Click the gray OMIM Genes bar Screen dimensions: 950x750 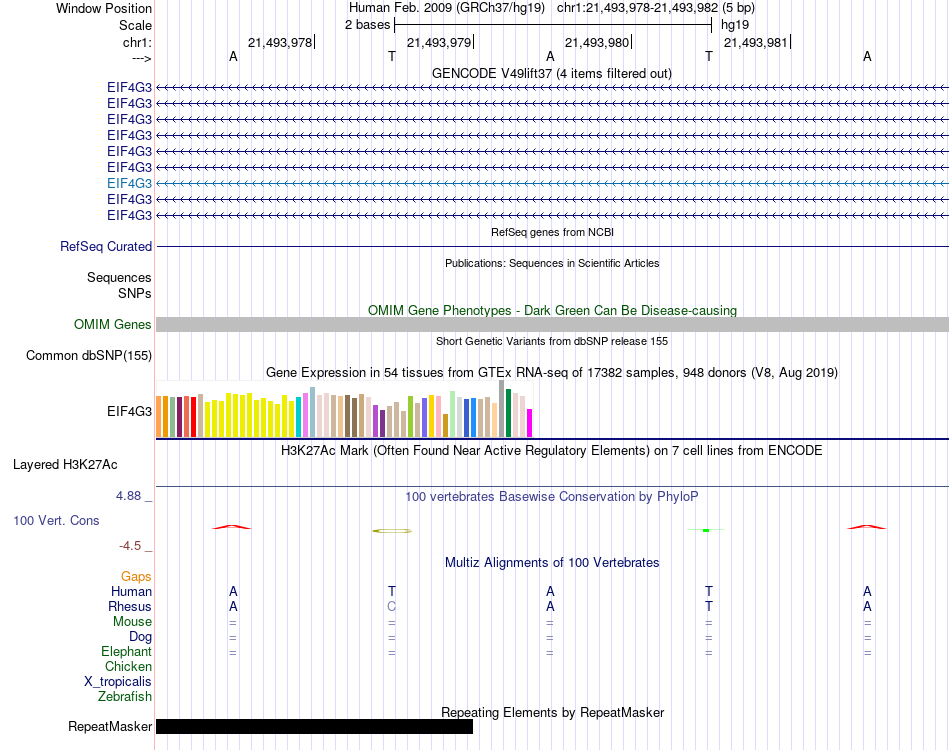point(552,325)
